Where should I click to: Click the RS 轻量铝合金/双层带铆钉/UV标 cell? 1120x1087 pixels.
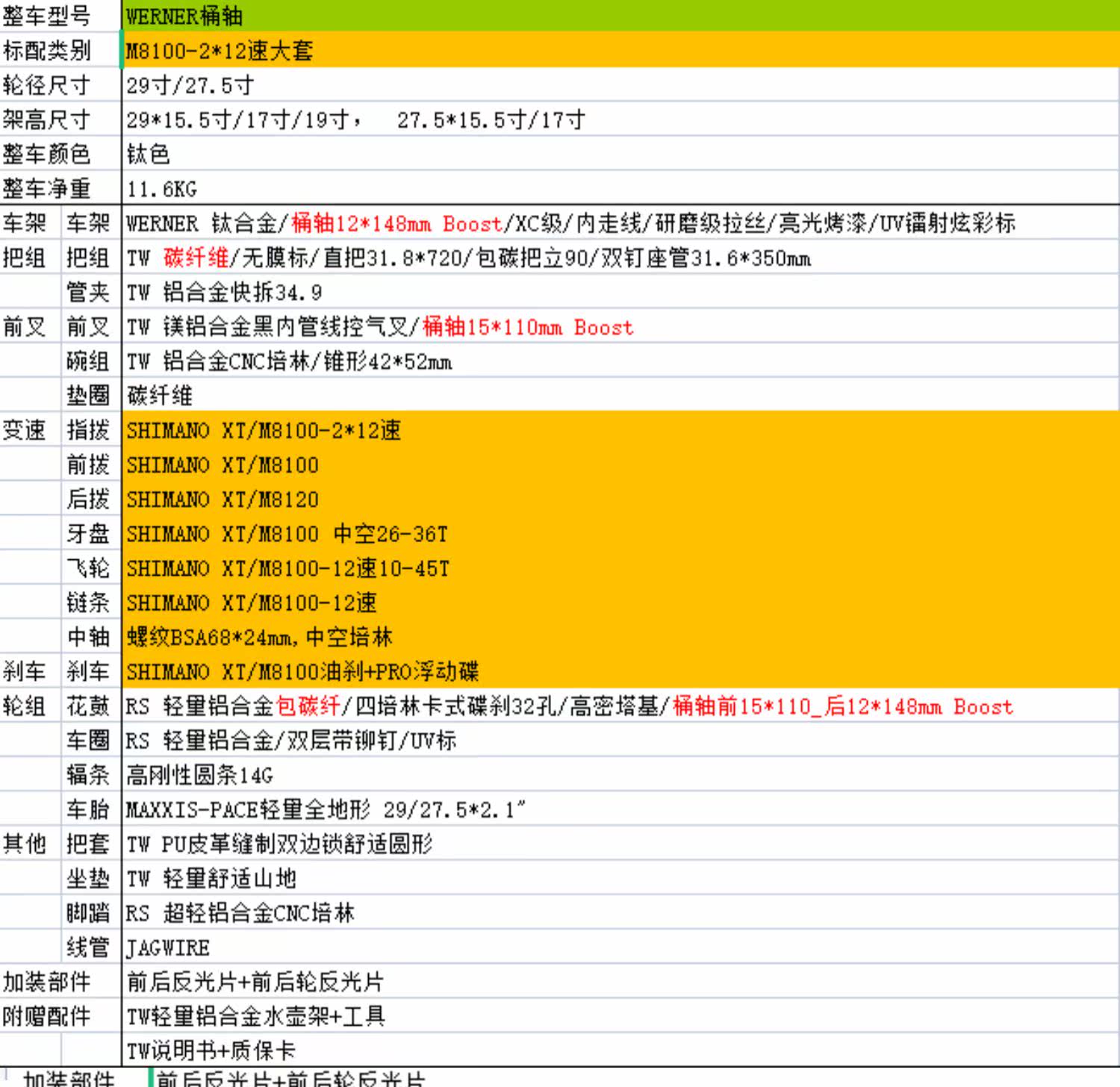point(620,740)
